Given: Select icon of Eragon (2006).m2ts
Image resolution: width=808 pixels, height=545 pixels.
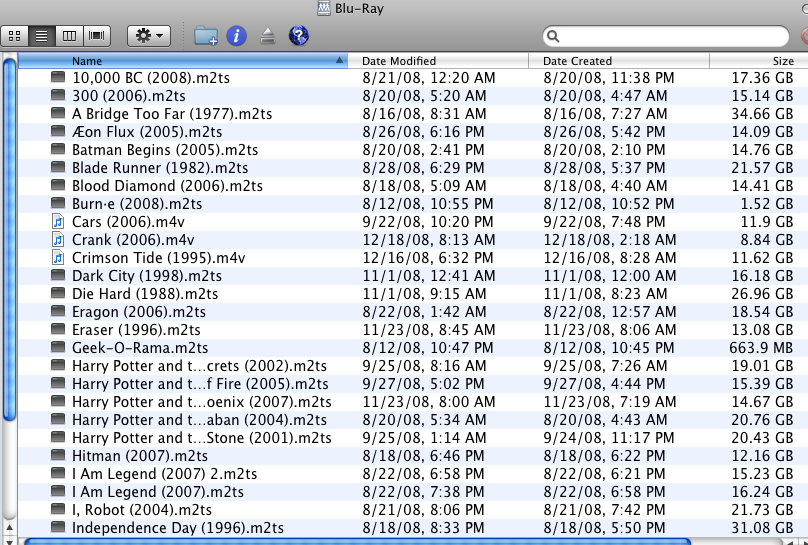Looking at the screenshot, I should tap(58, 312).
